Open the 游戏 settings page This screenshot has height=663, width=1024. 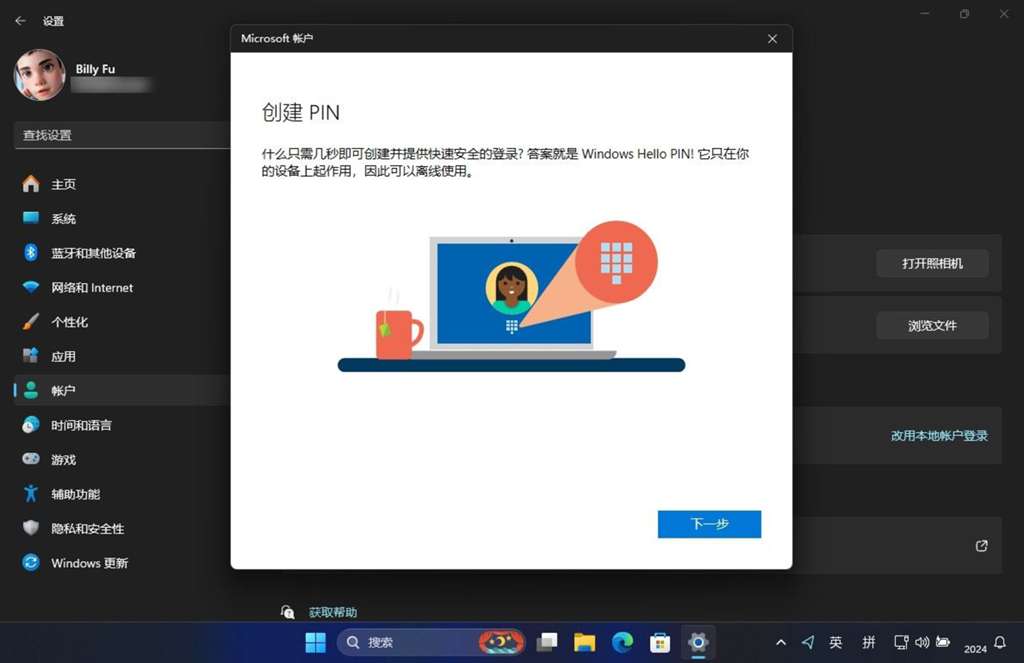[122, 459]
